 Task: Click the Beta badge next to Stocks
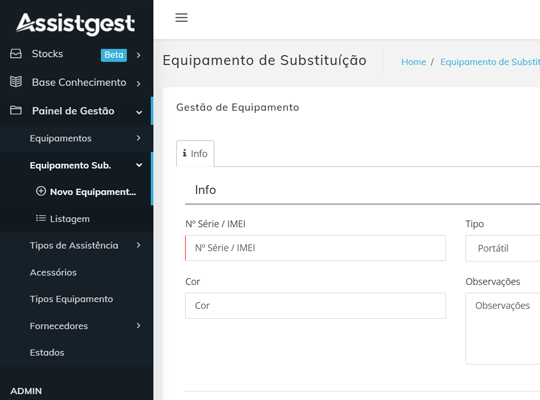[x=114, y=55]
